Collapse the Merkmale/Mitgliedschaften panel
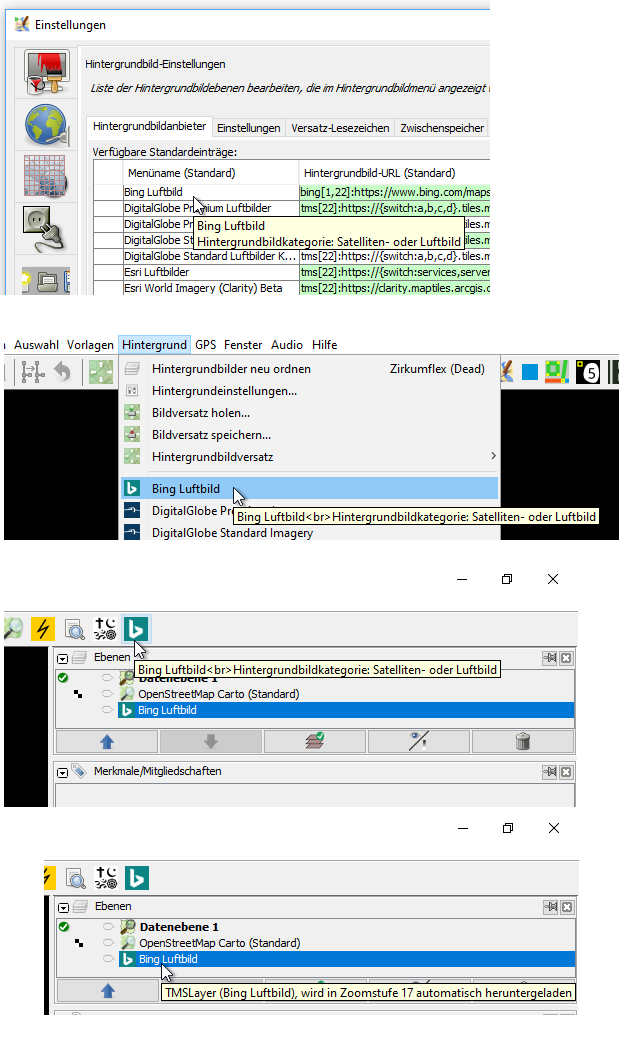Viewport: 632px width, 1040px height. 61,772
